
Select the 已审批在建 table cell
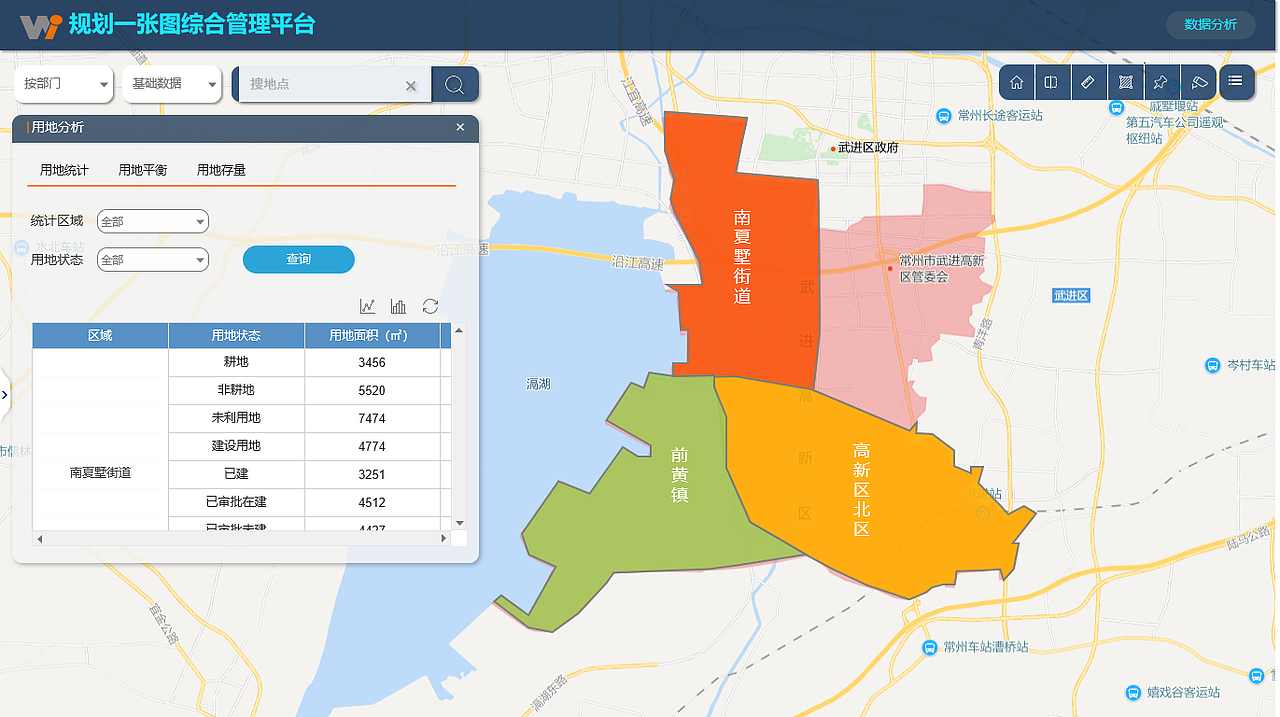coord(236,502)
